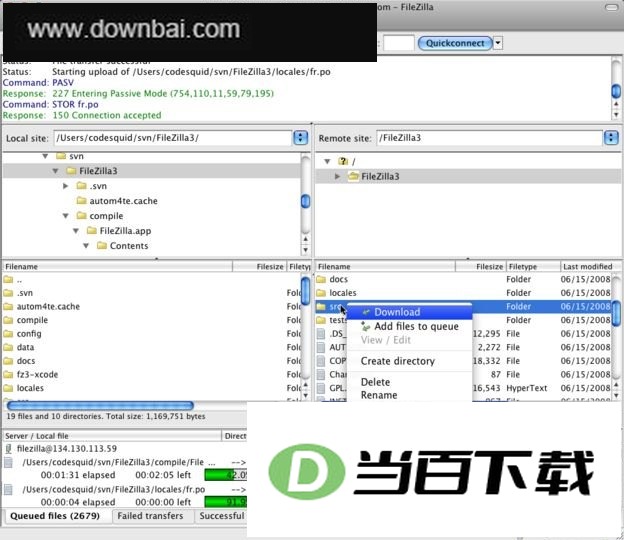624x540 pixels.
Task: Select the remote .DS_ file icon
Action: coord(321,334)
